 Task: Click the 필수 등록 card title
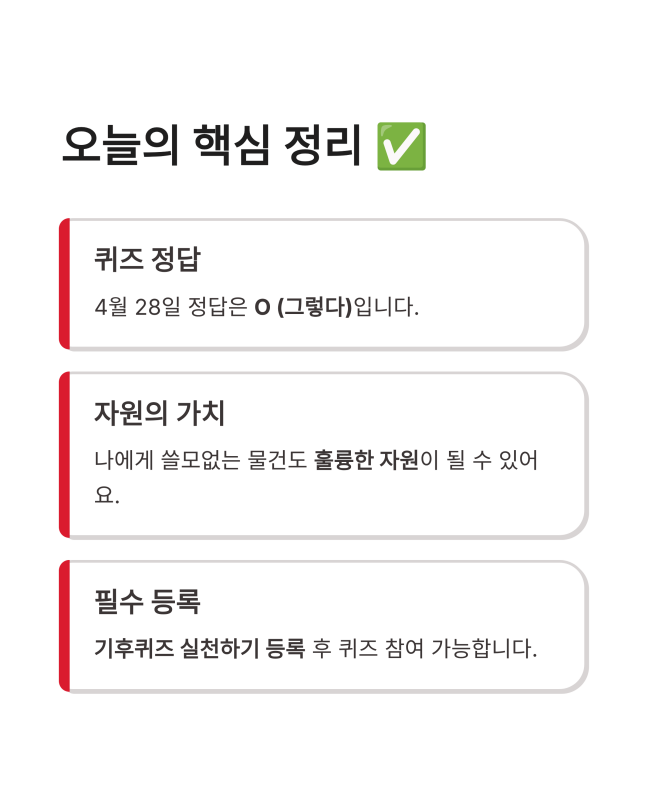click(x=147, y=601)
